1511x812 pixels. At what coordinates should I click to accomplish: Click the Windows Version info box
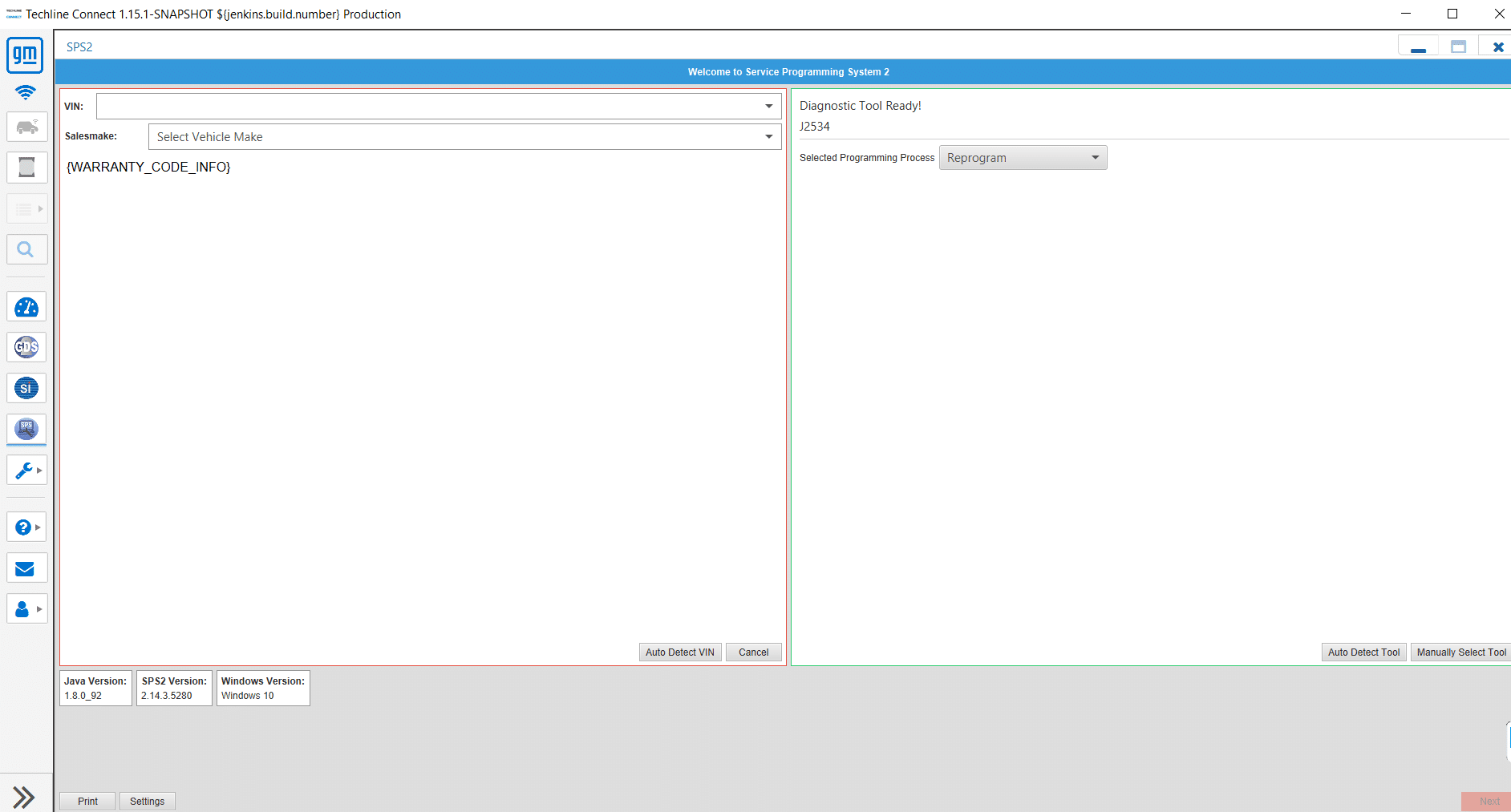tap(263, 689)
